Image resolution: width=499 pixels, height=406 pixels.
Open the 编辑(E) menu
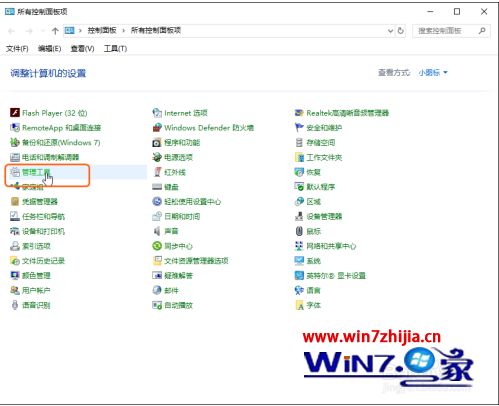click(49, 49)
